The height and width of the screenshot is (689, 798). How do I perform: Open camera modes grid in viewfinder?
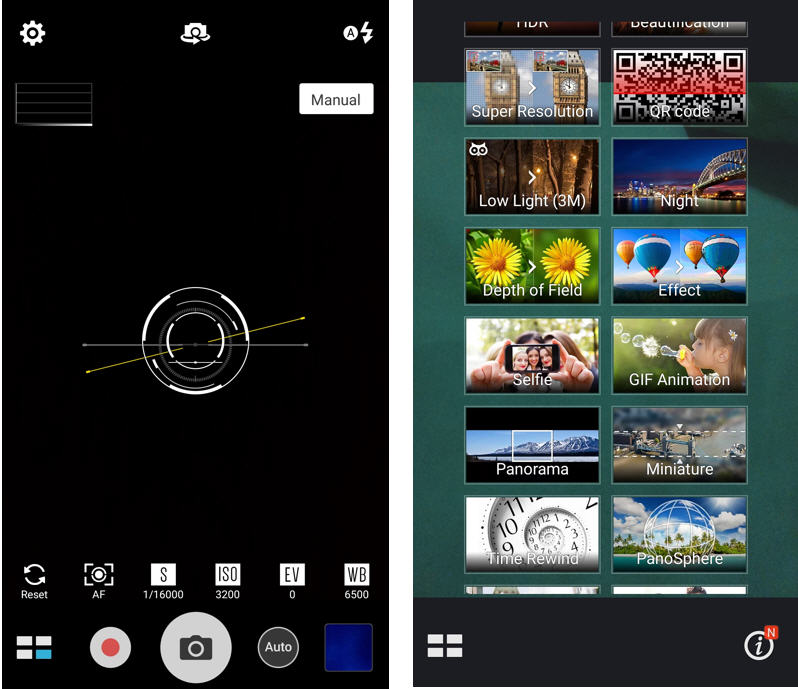point(34,647)
